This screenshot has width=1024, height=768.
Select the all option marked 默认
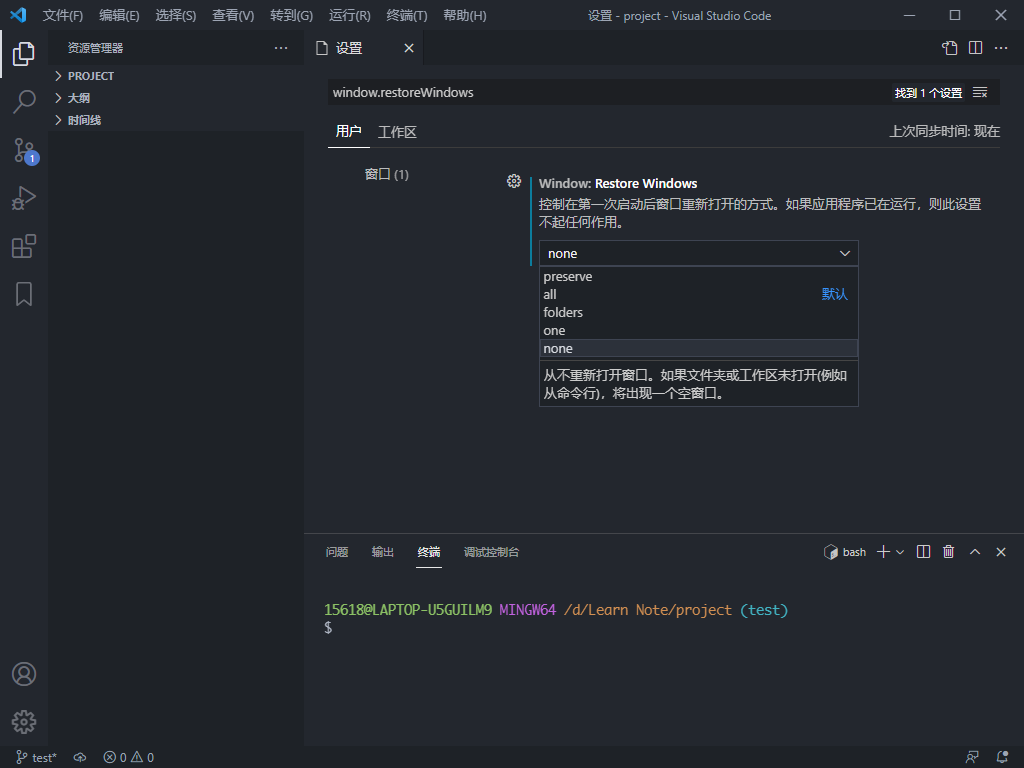point(698,295)
